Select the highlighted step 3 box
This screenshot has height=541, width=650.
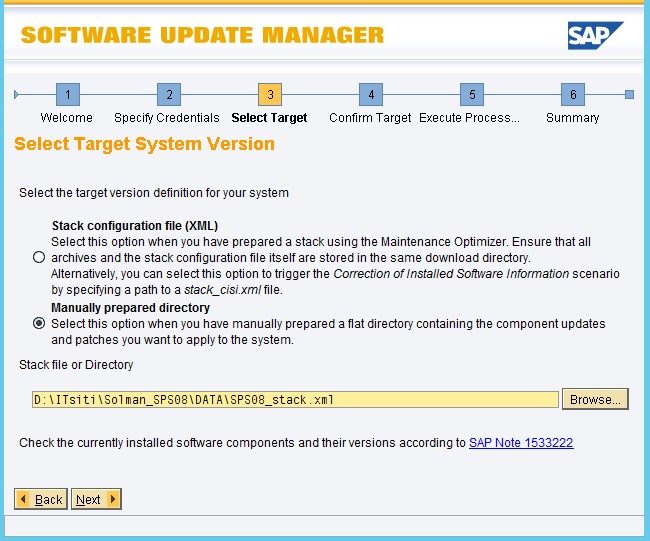(x=270, y=95)
